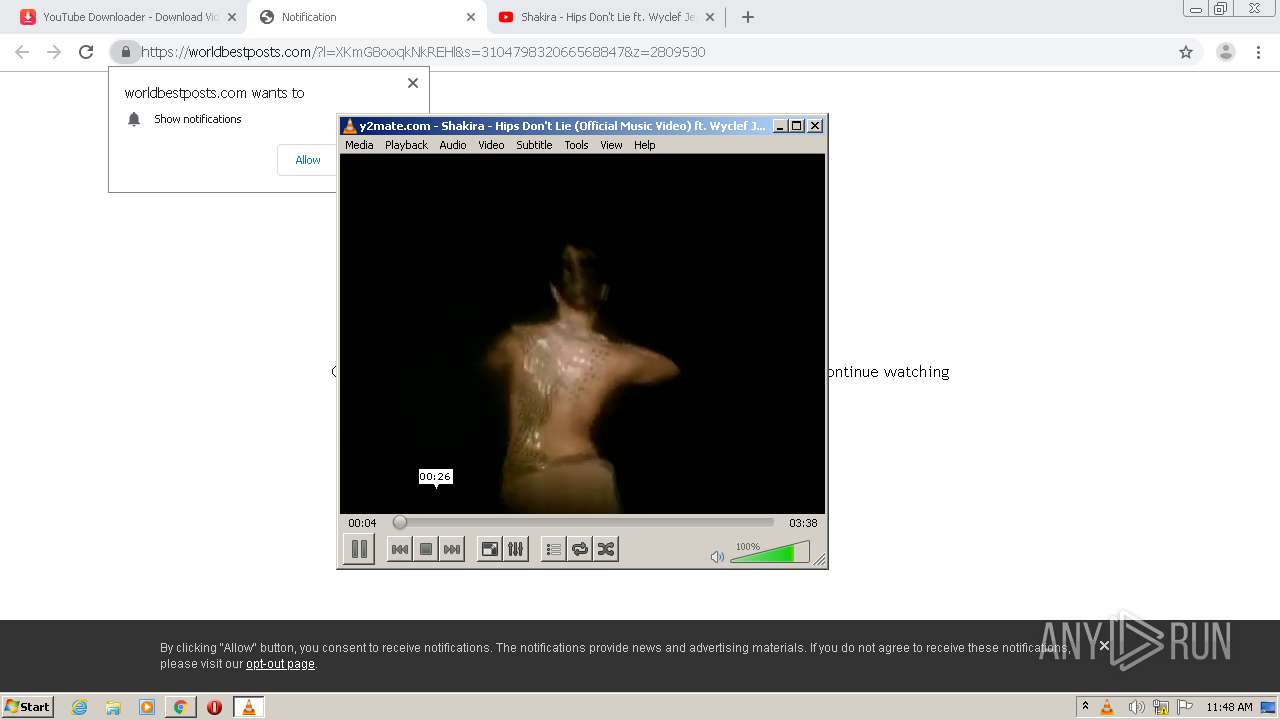Open system volume from tray
Image resolution: width=1280 pixels, height=720 pixels.
1136,707
